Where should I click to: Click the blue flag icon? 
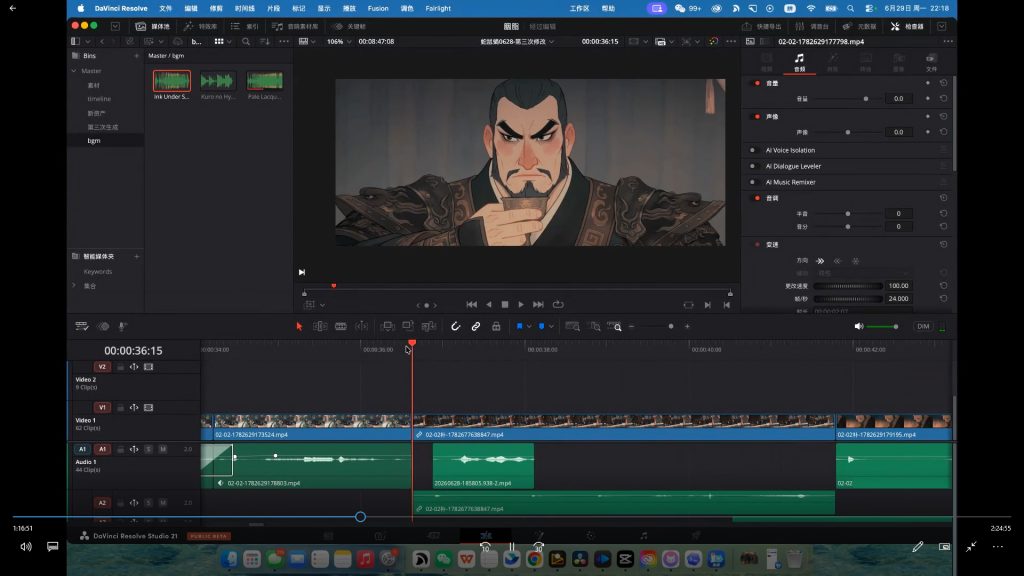(x=519, y=326)
